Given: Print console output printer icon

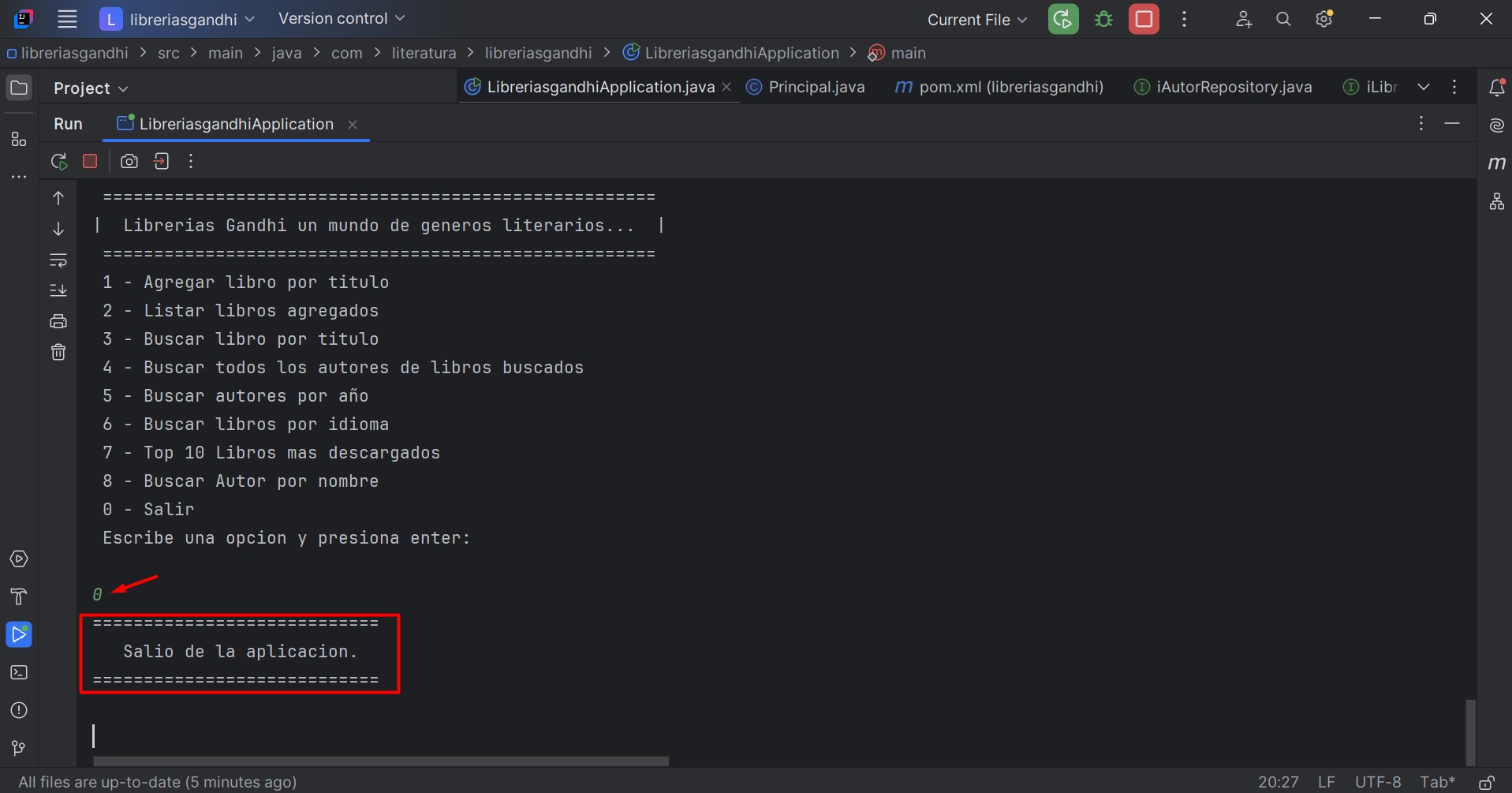Looking at the screenshot, I should (x=58, y=321).
